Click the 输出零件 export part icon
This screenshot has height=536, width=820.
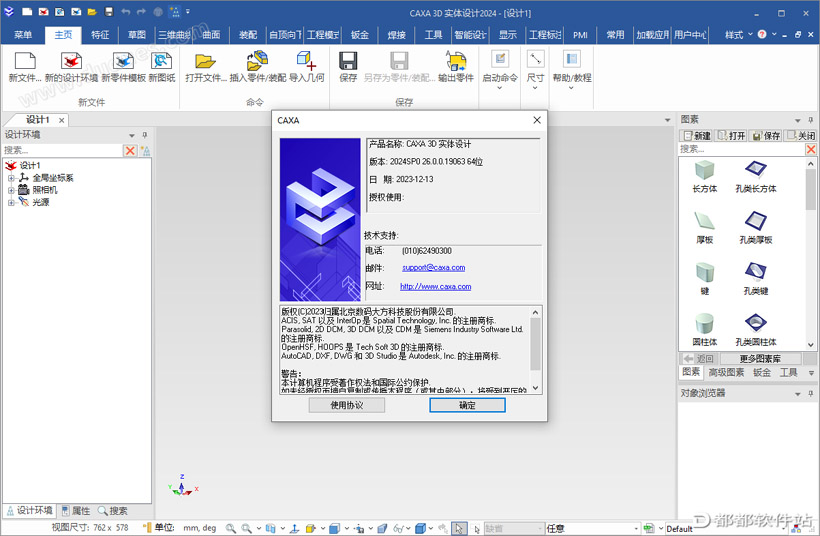(x=455, y=61)
